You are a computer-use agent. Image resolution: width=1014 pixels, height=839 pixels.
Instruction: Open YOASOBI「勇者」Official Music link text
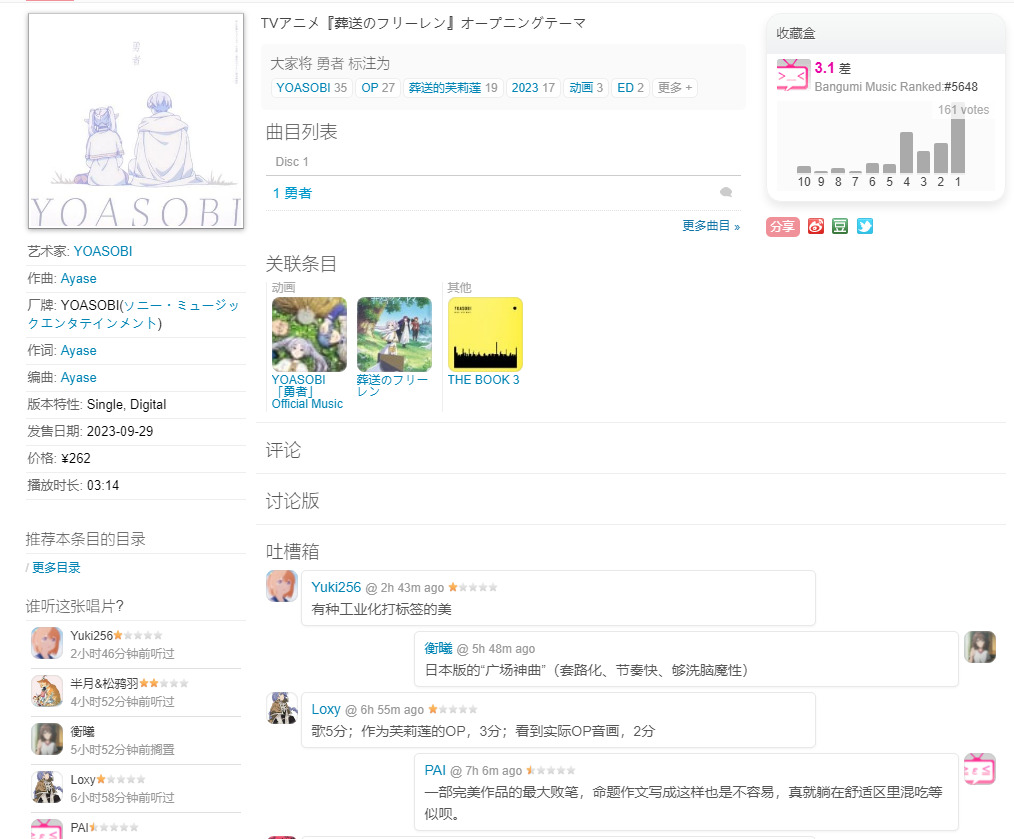click(x=307, y=391)
